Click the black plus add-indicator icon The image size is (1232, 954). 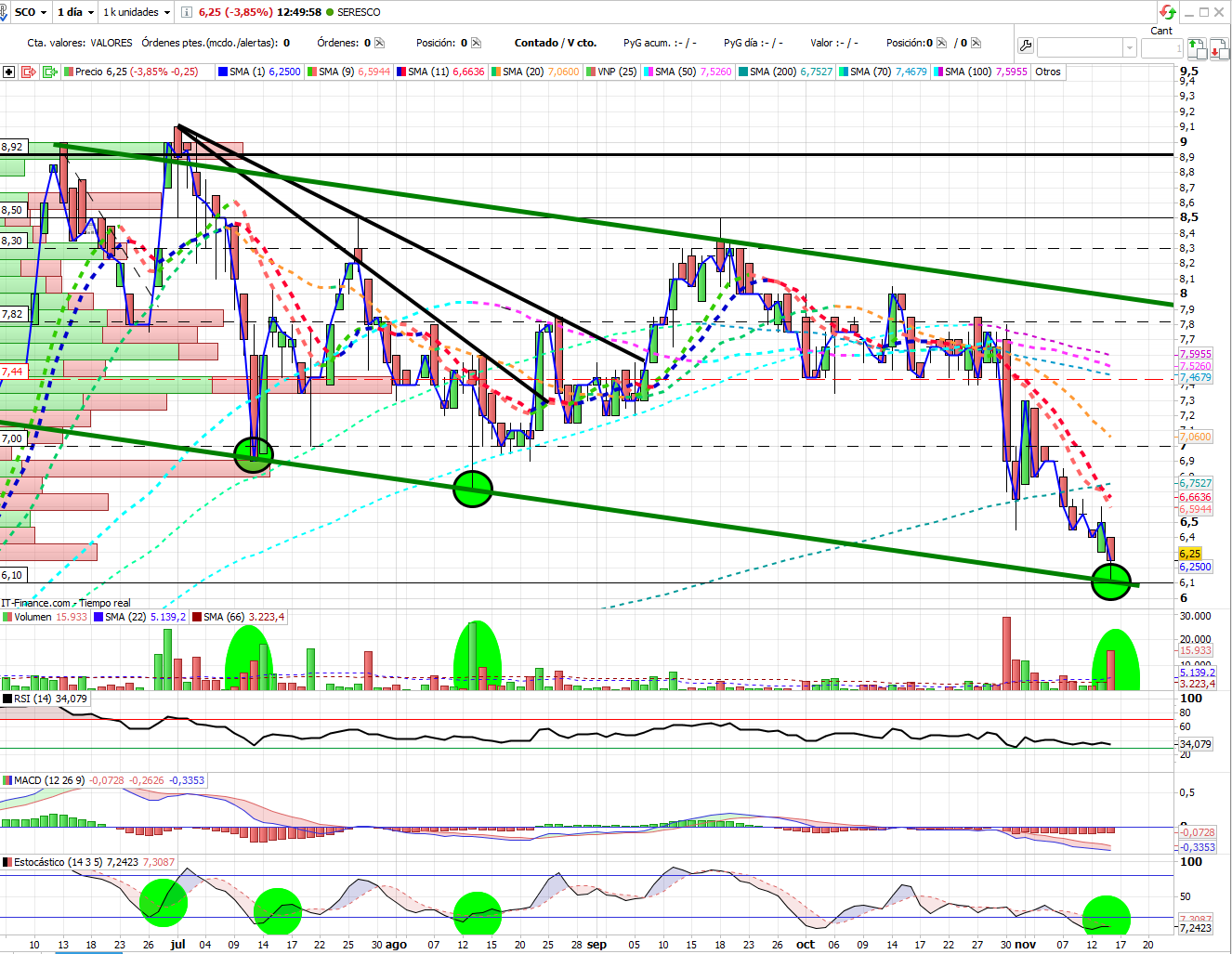pos(8,72)
